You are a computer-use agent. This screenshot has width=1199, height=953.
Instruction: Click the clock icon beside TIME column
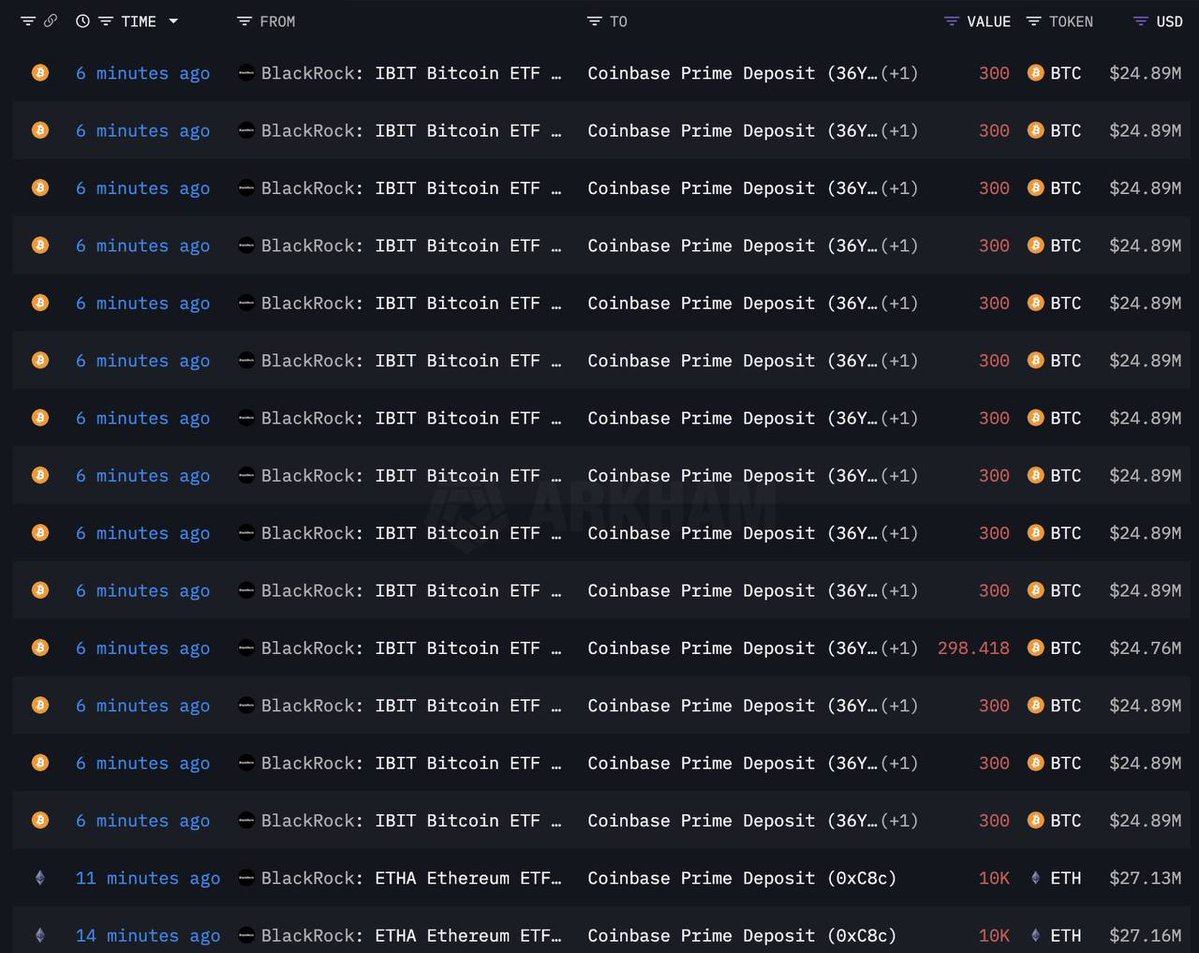[x=84, y=20]
